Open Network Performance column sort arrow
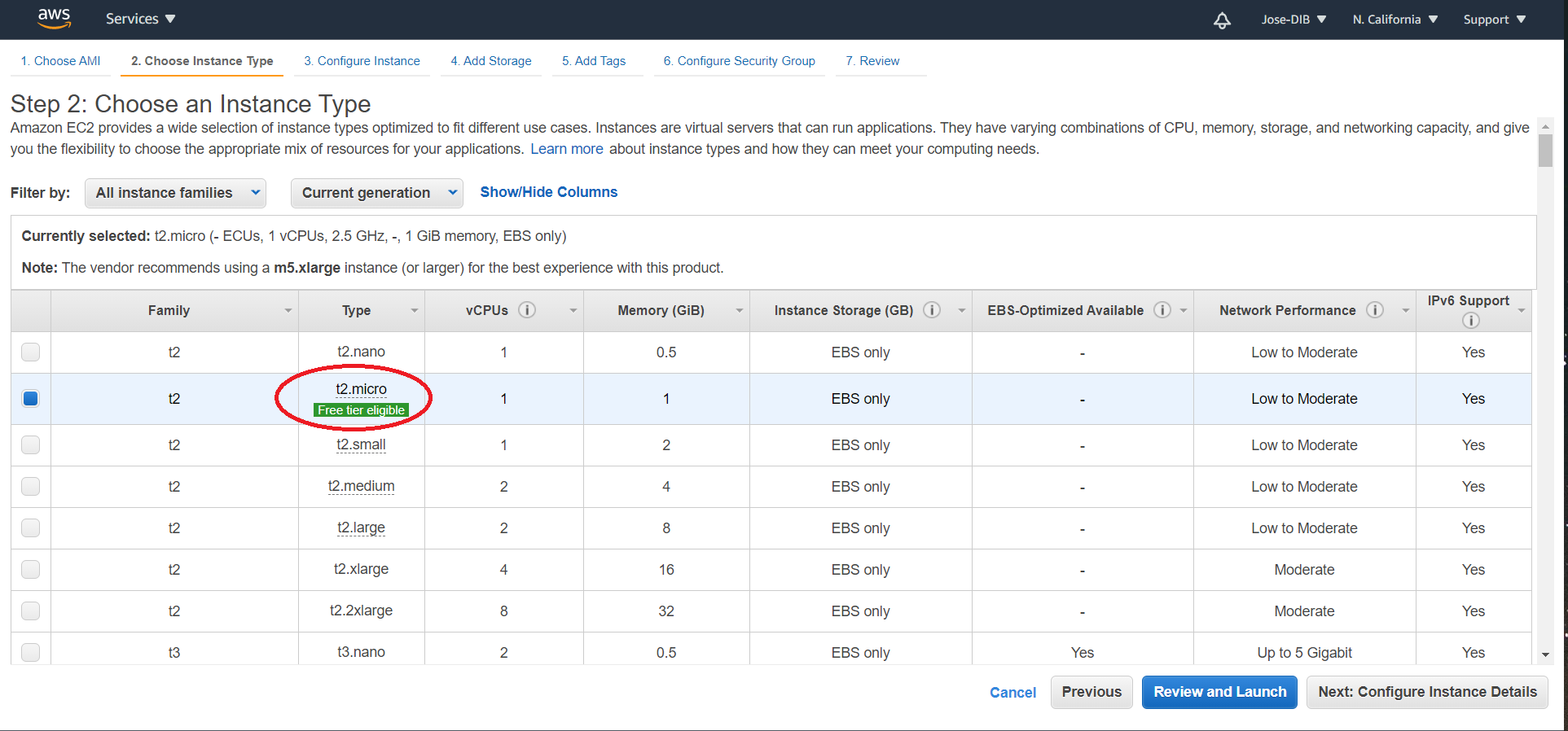Viewport: 1568px width, 731px height. [x=1405, y=311]
